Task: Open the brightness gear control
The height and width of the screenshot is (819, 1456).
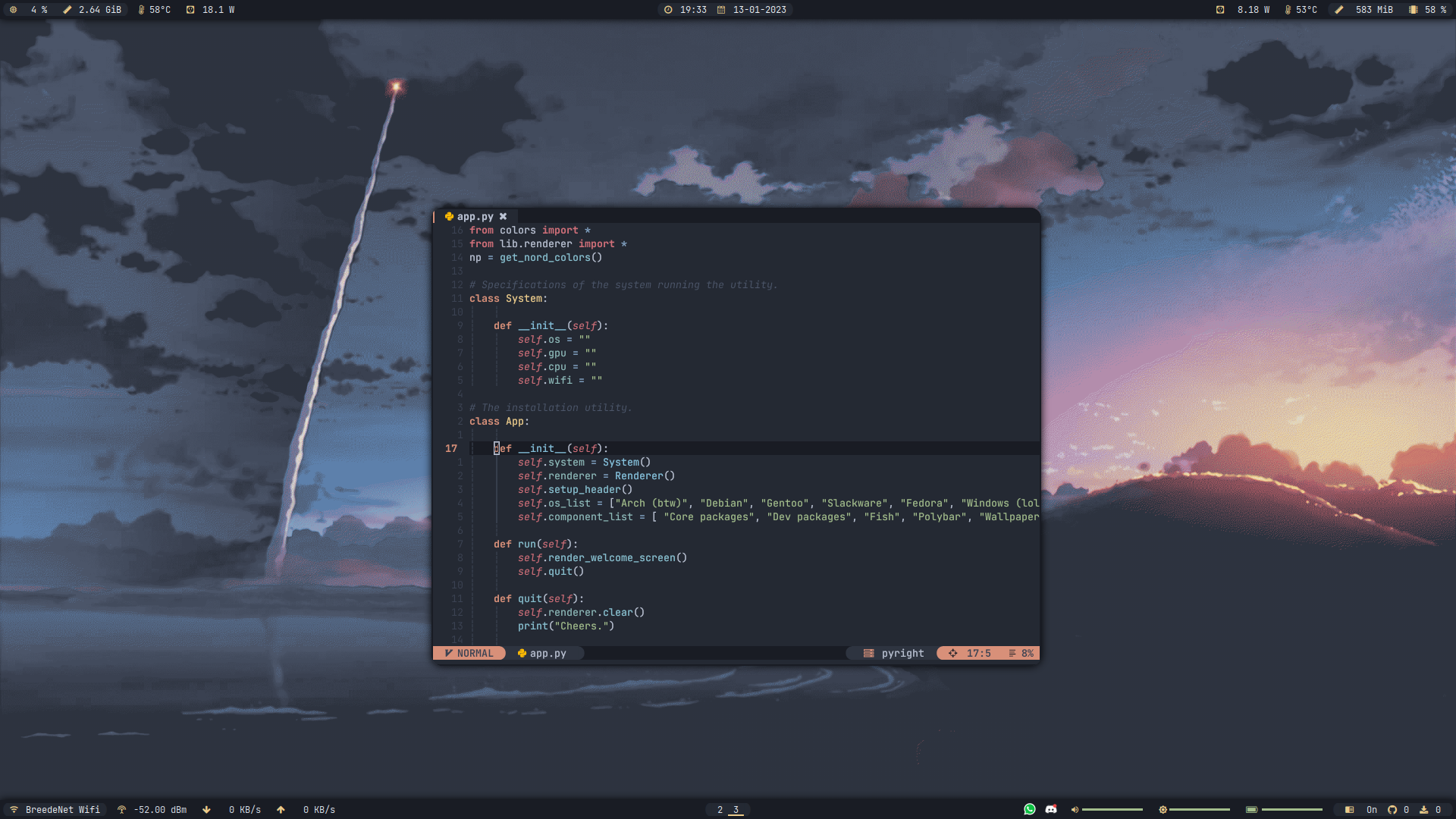Action: coord(1163,809)
